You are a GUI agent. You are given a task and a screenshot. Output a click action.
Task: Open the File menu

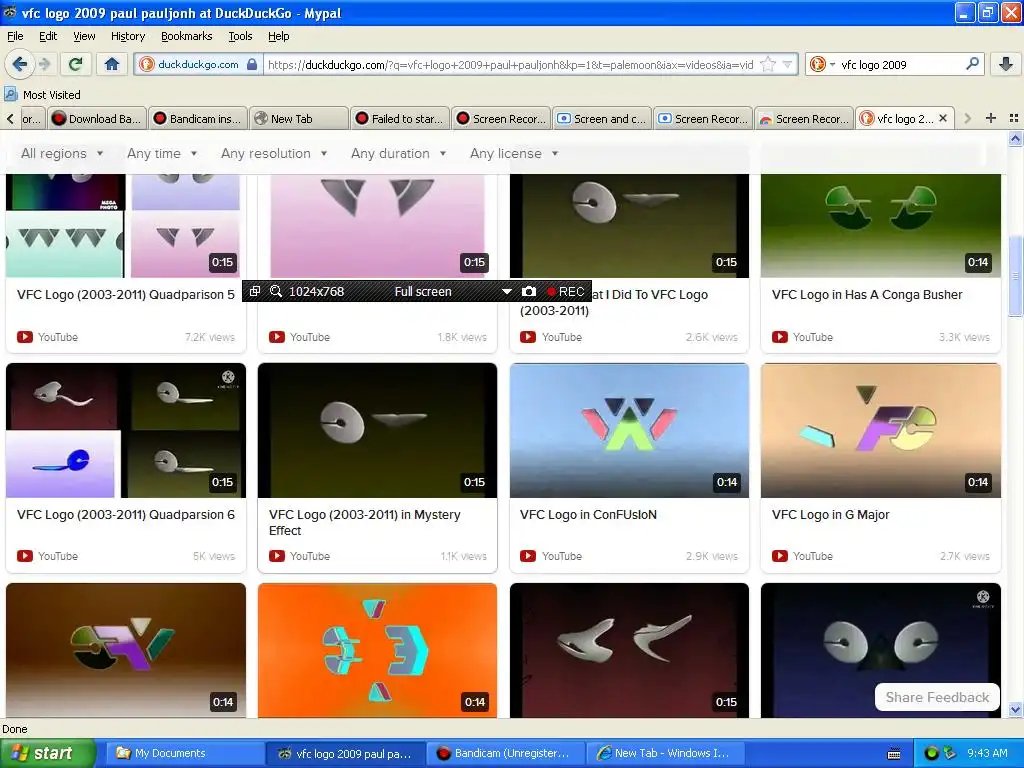[x=15, y=36]
